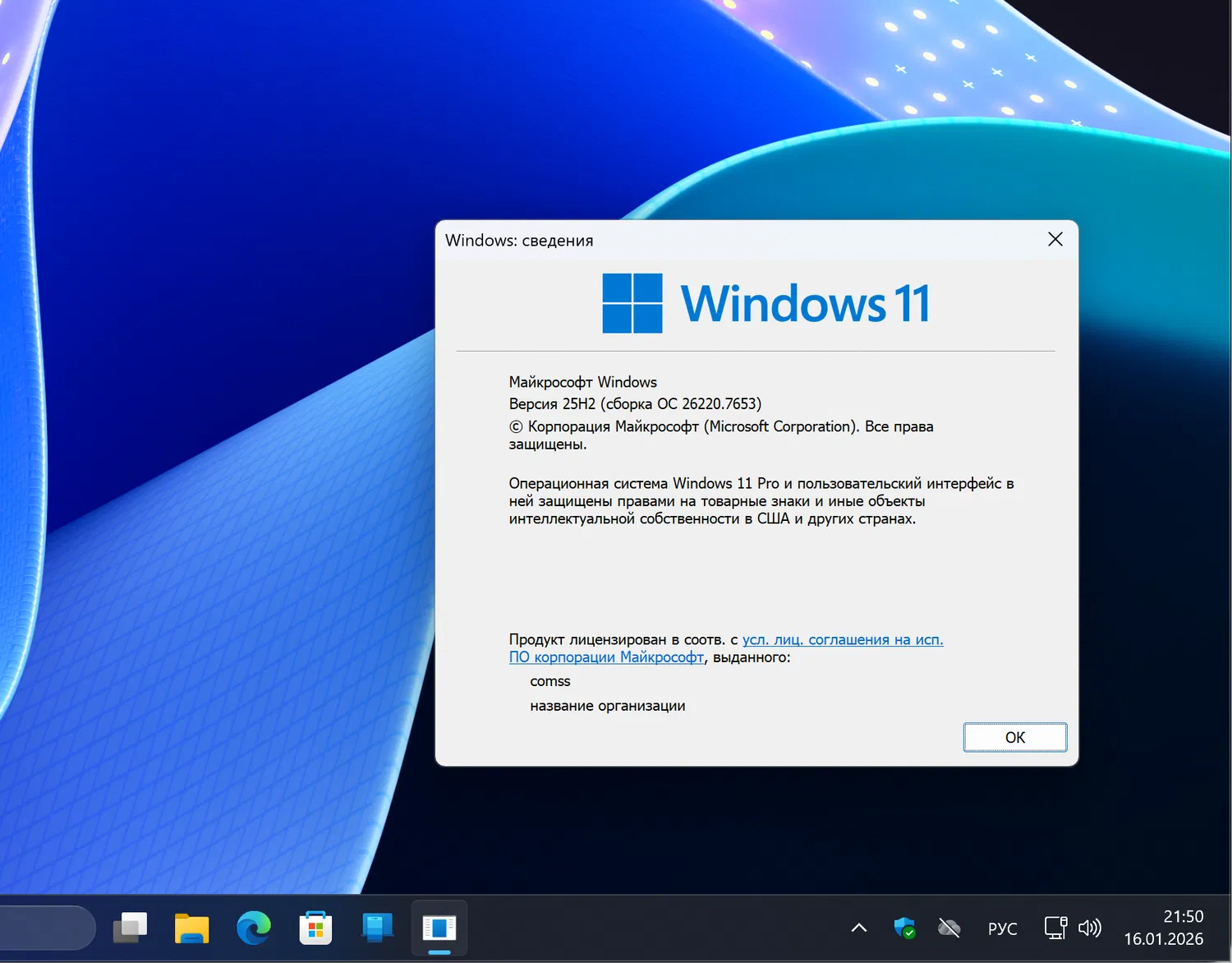Screen dimensions: 1232x963
Task: Select the active winver app taskbar icon
Action: (x=439, y=928)
